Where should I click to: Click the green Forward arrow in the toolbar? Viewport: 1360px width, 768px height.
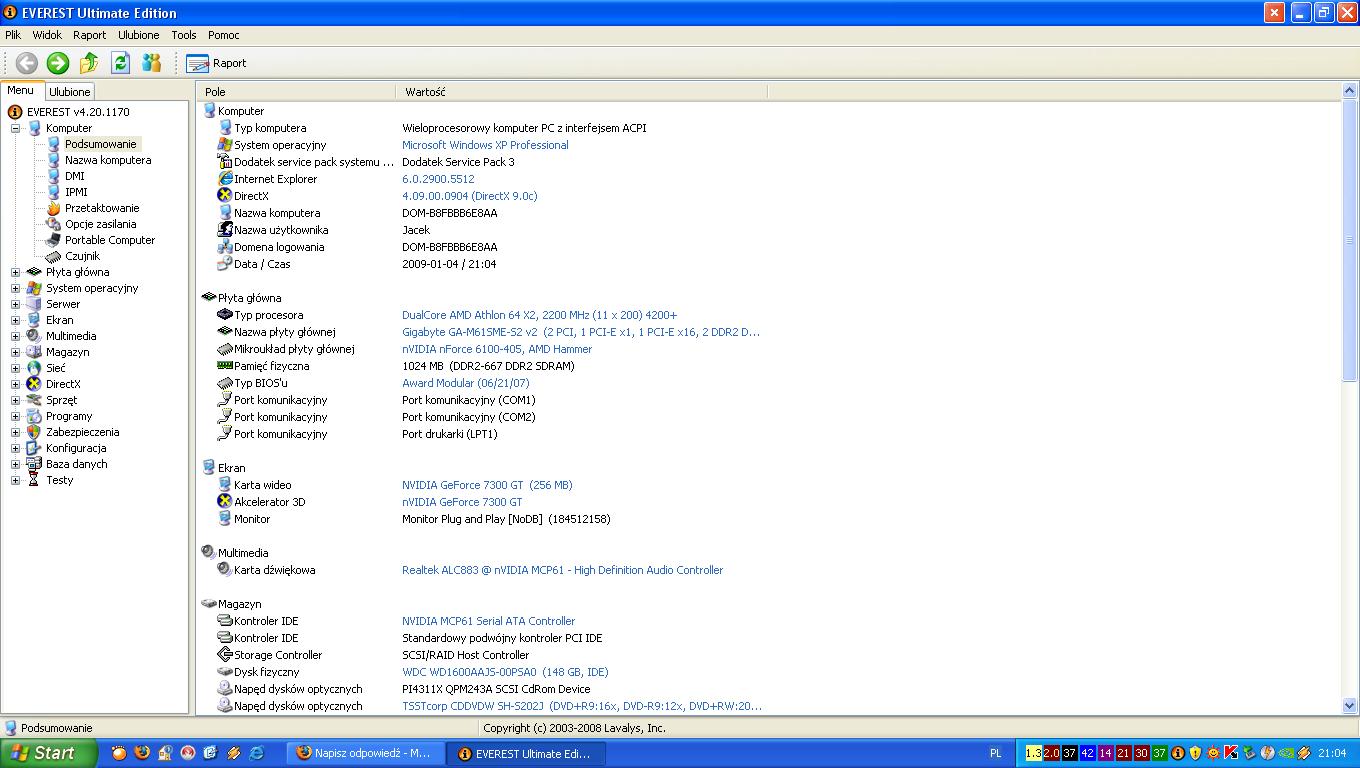58,63
